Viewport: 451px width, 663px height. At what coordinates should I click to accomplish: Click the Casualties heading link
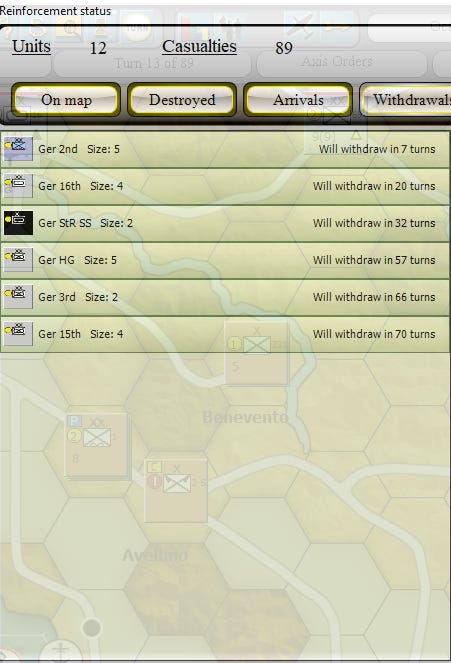click(x=199, y=47)
